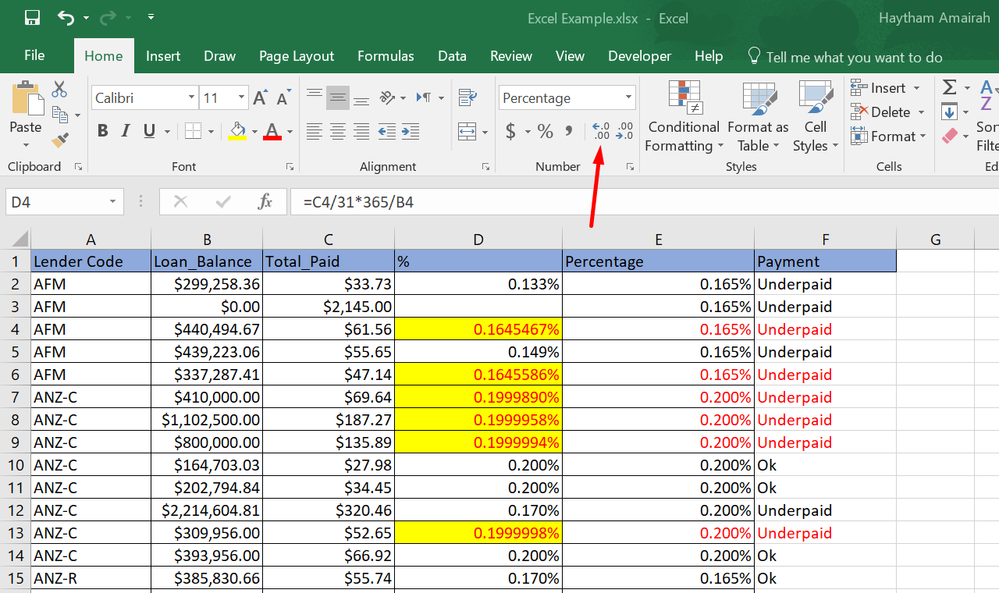999x593 pixels.
Task: Click Increase Decimal button
Action: (x=601, y=131)
